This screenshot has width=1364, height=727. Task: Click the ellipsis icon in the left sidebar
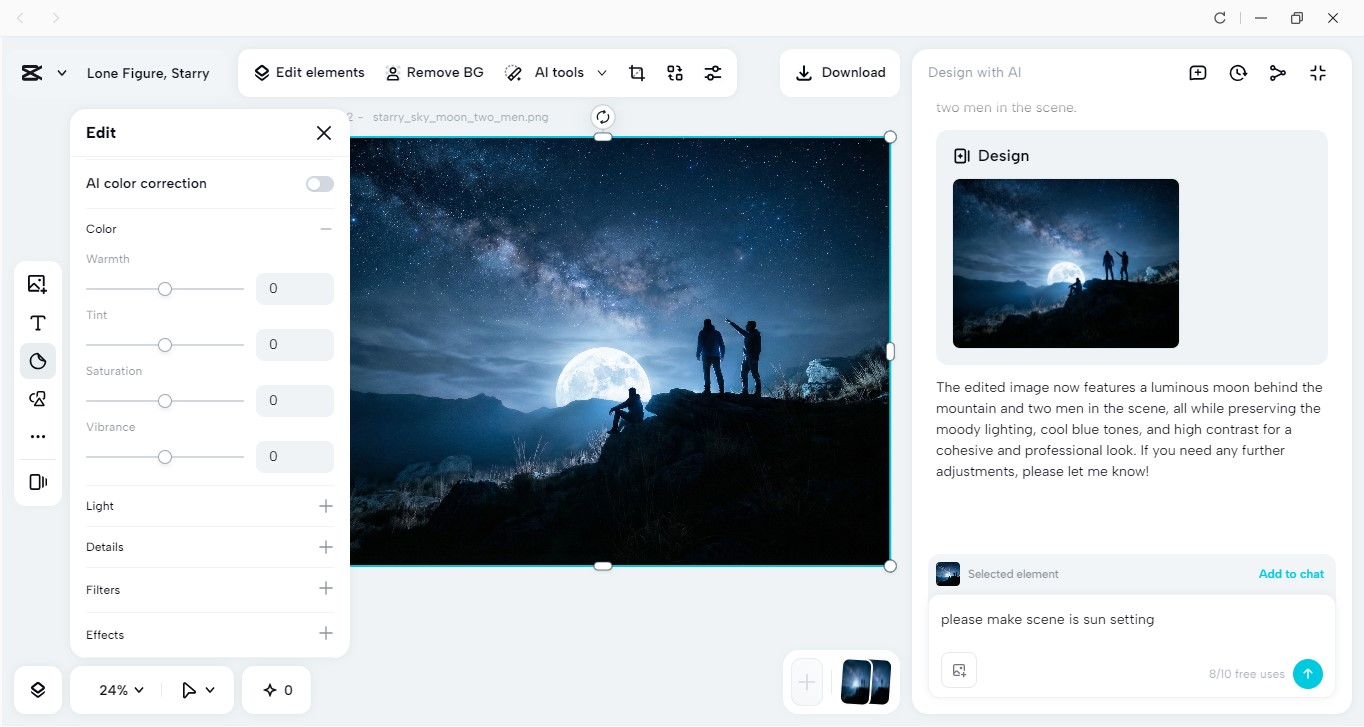pyautogui.click(x=37, y=436)
